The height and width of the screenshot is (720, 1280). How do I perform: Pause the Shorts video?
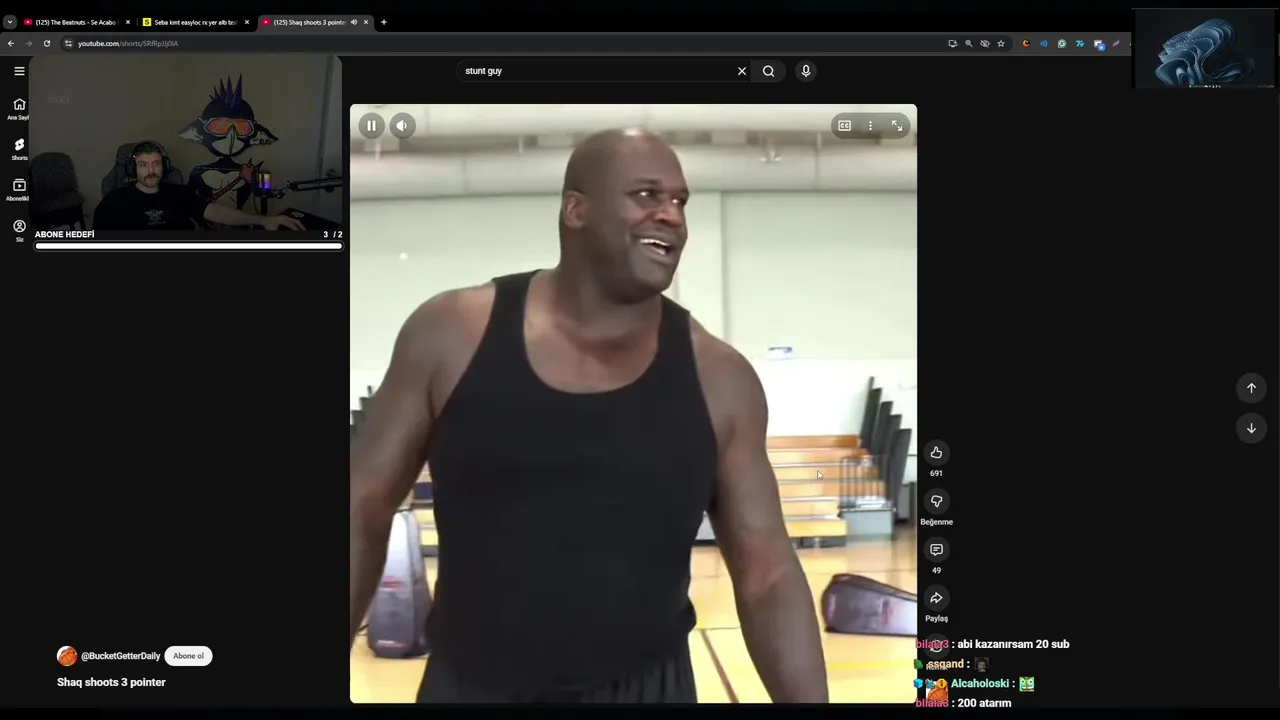click(371, 125)
